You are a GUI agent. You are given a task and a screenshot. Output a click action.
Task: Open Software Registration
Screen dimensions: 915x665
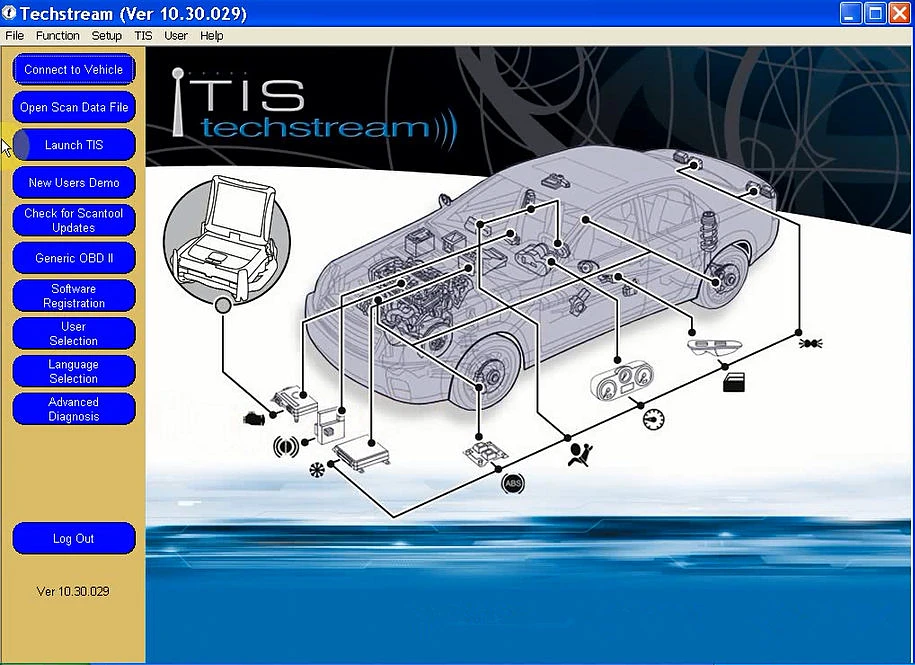coord(74,296)
